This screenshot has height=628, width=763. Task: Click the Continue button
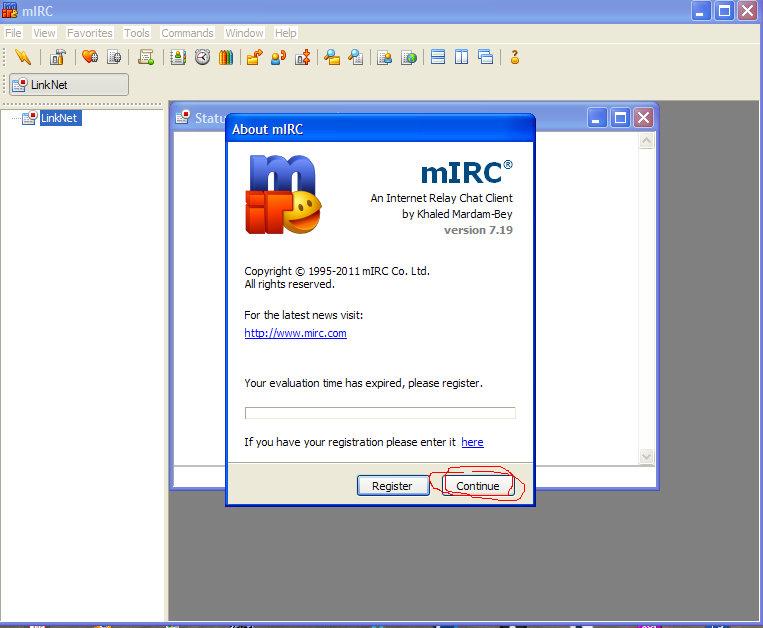click(478, 485)
